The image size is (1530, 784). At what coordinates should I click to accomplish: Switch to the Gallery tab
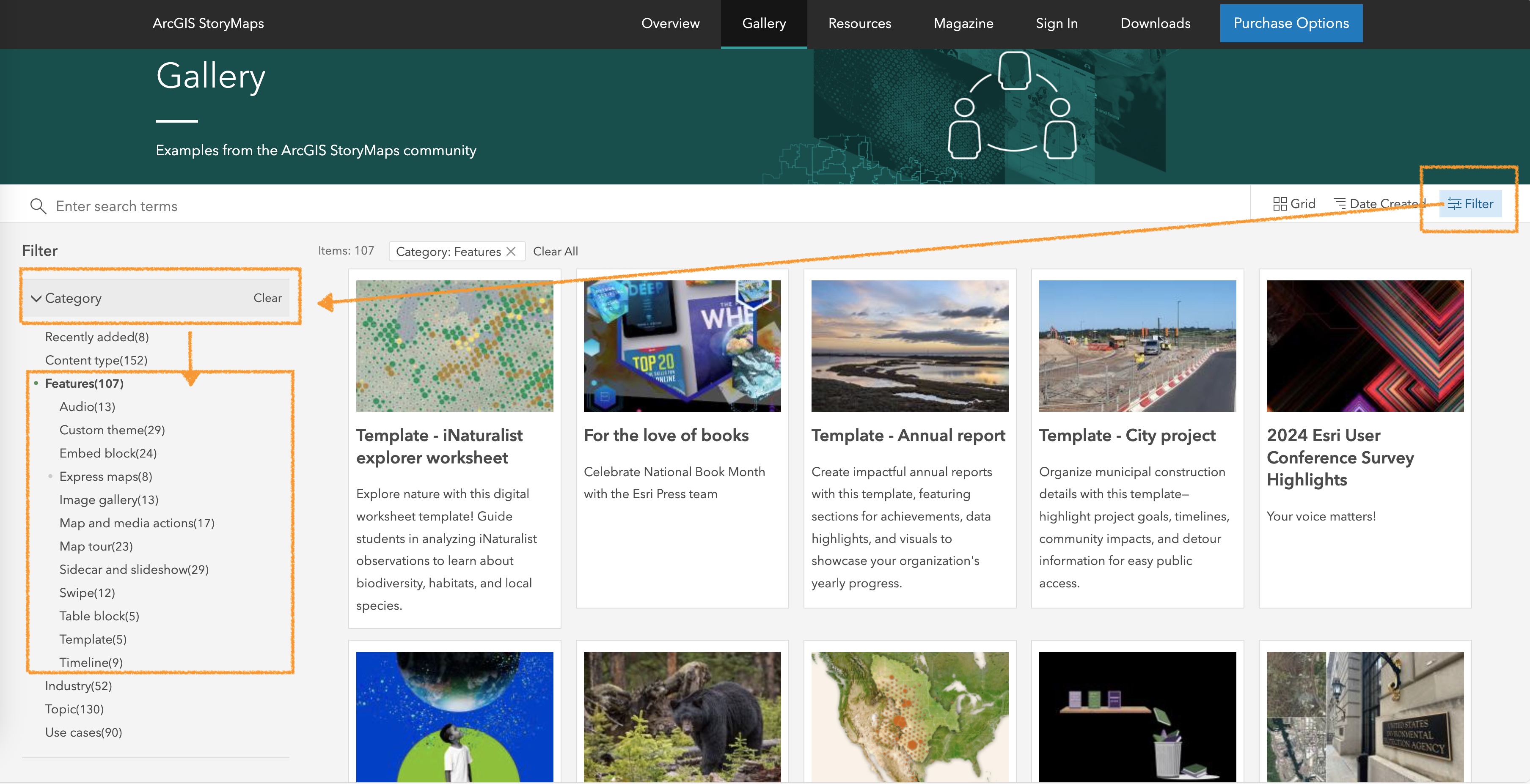point(764,23)
